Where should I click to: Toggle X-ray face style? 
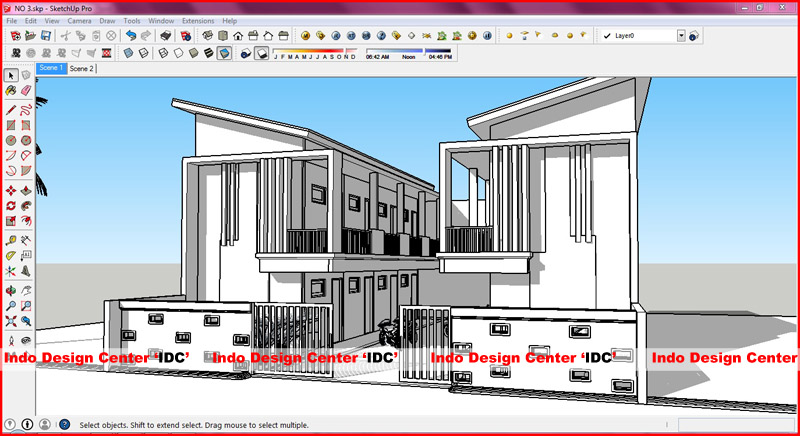click(x=129, y=53)
